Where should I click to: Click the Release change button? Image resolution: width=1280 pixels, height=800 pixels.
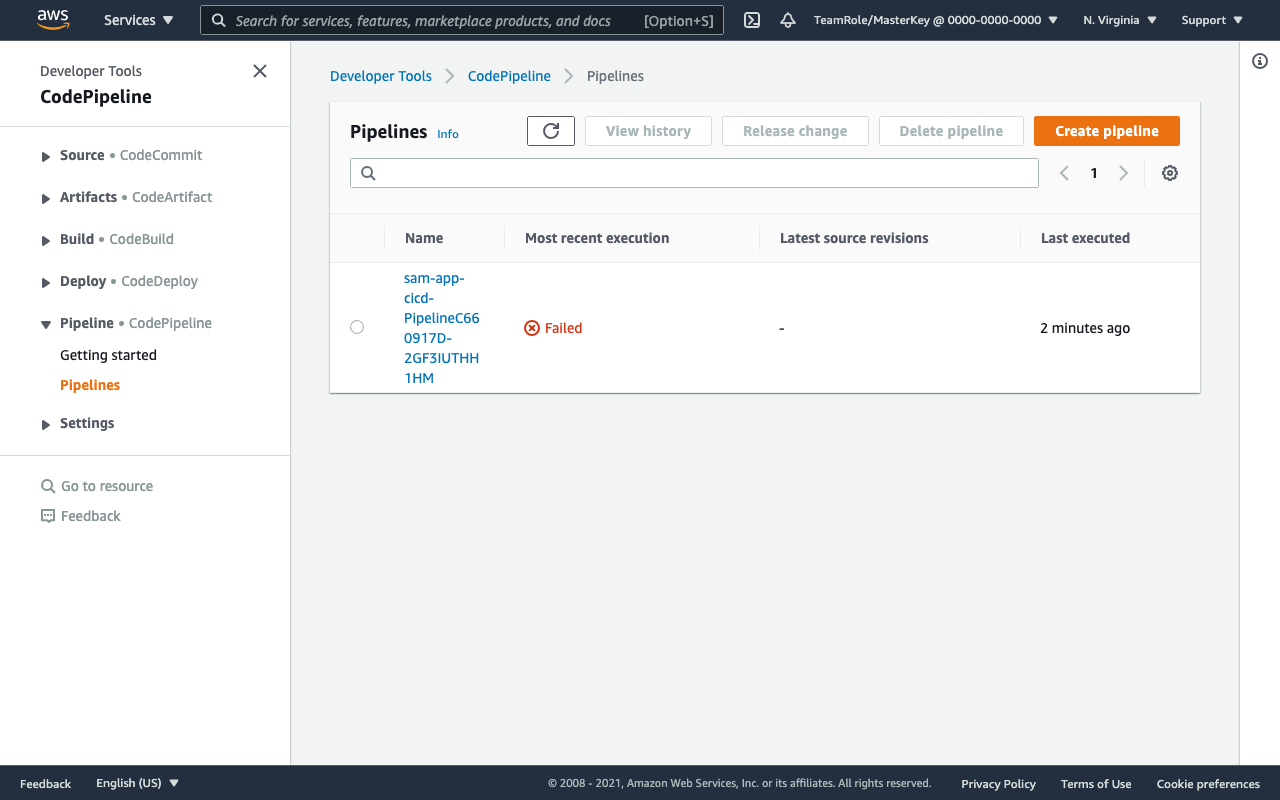[795, 131]
